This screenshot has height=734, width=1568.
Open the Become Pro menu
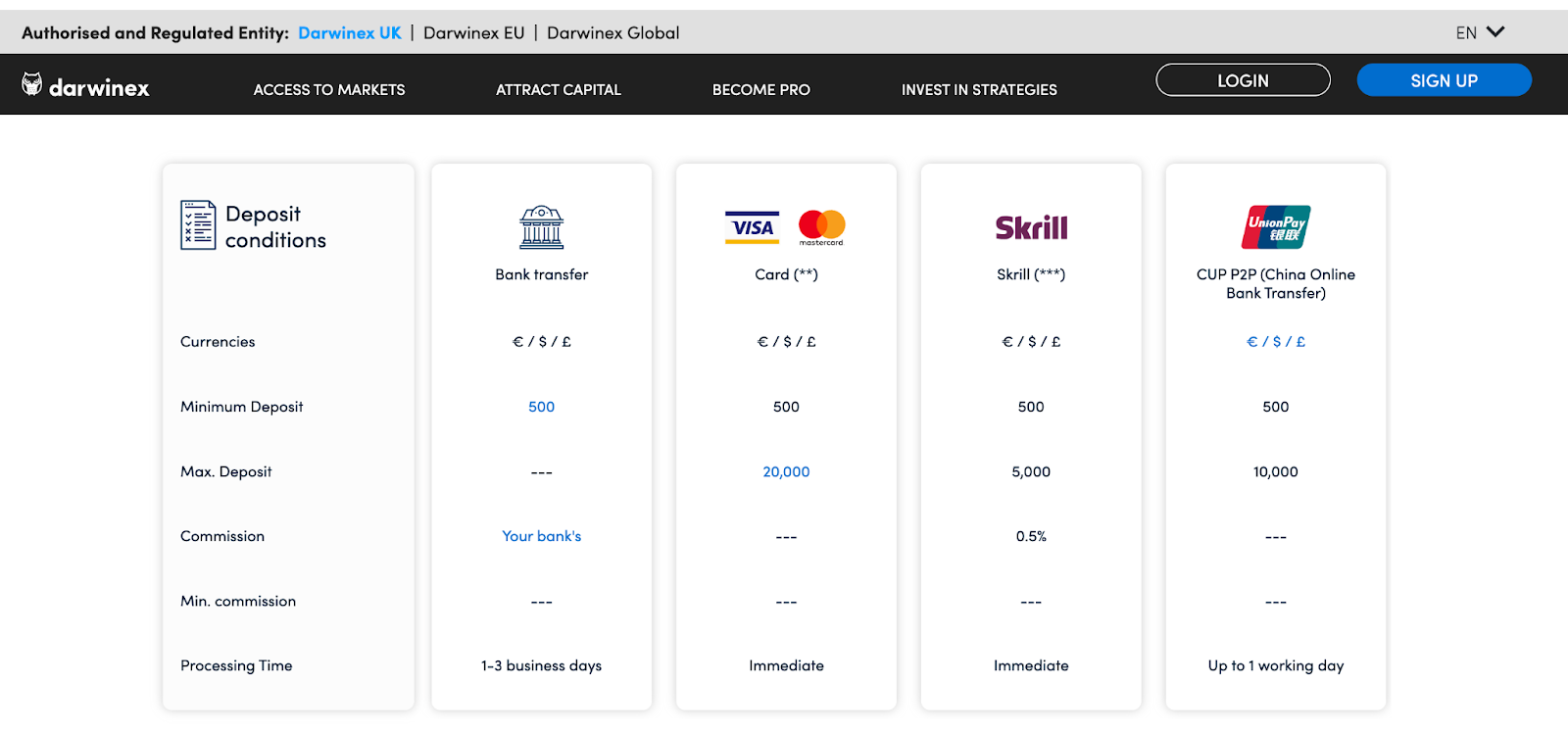tap(760, 89)
